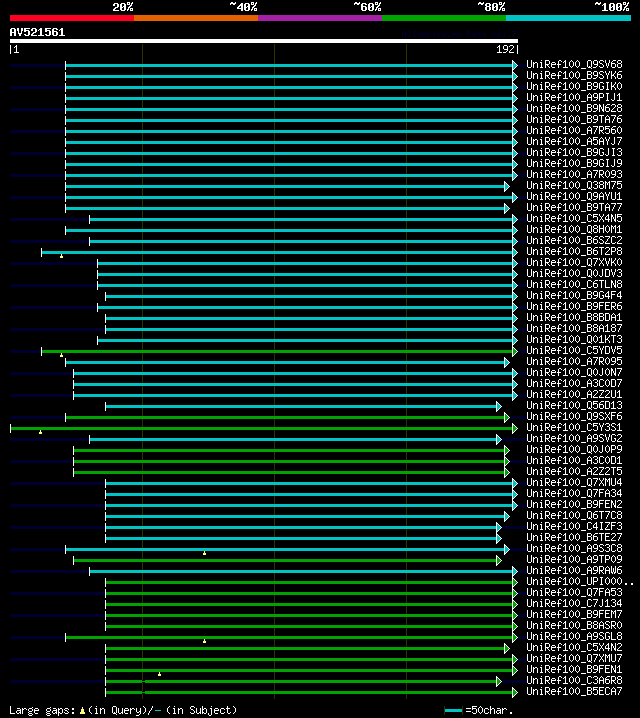Click the cyan ~100% identity legend bar
The width and height of the screenshot is (640, 718).
tap(569, 18)
